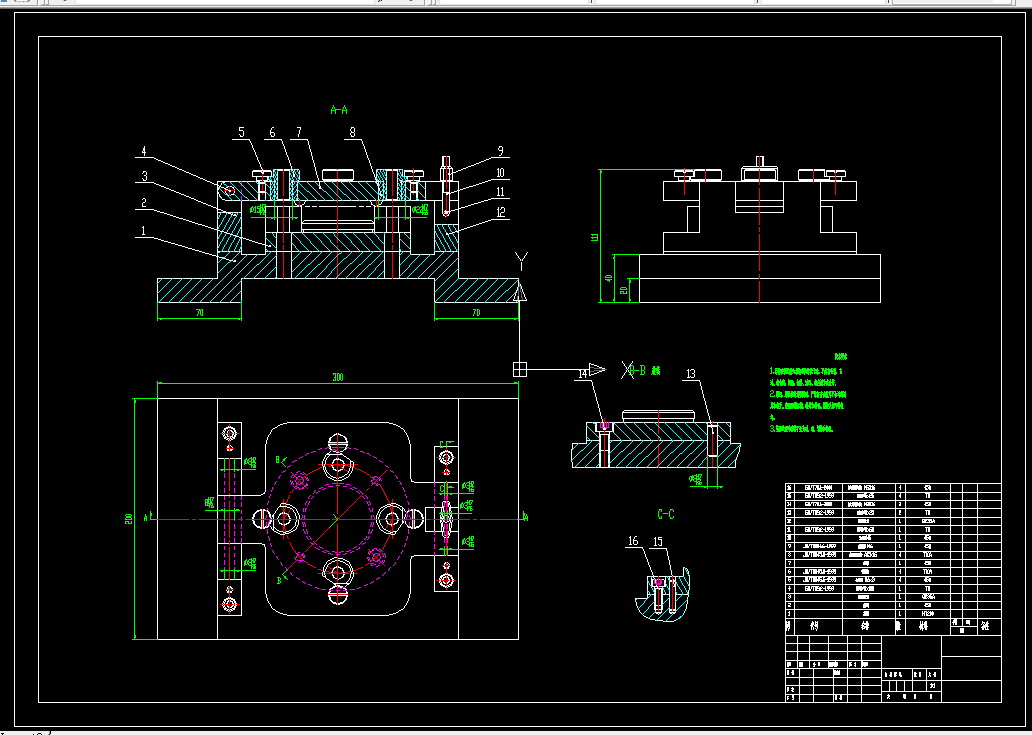Select the green 'C-C' section view title
This screenshot has width=1032, height=735.
coord(666,514)
